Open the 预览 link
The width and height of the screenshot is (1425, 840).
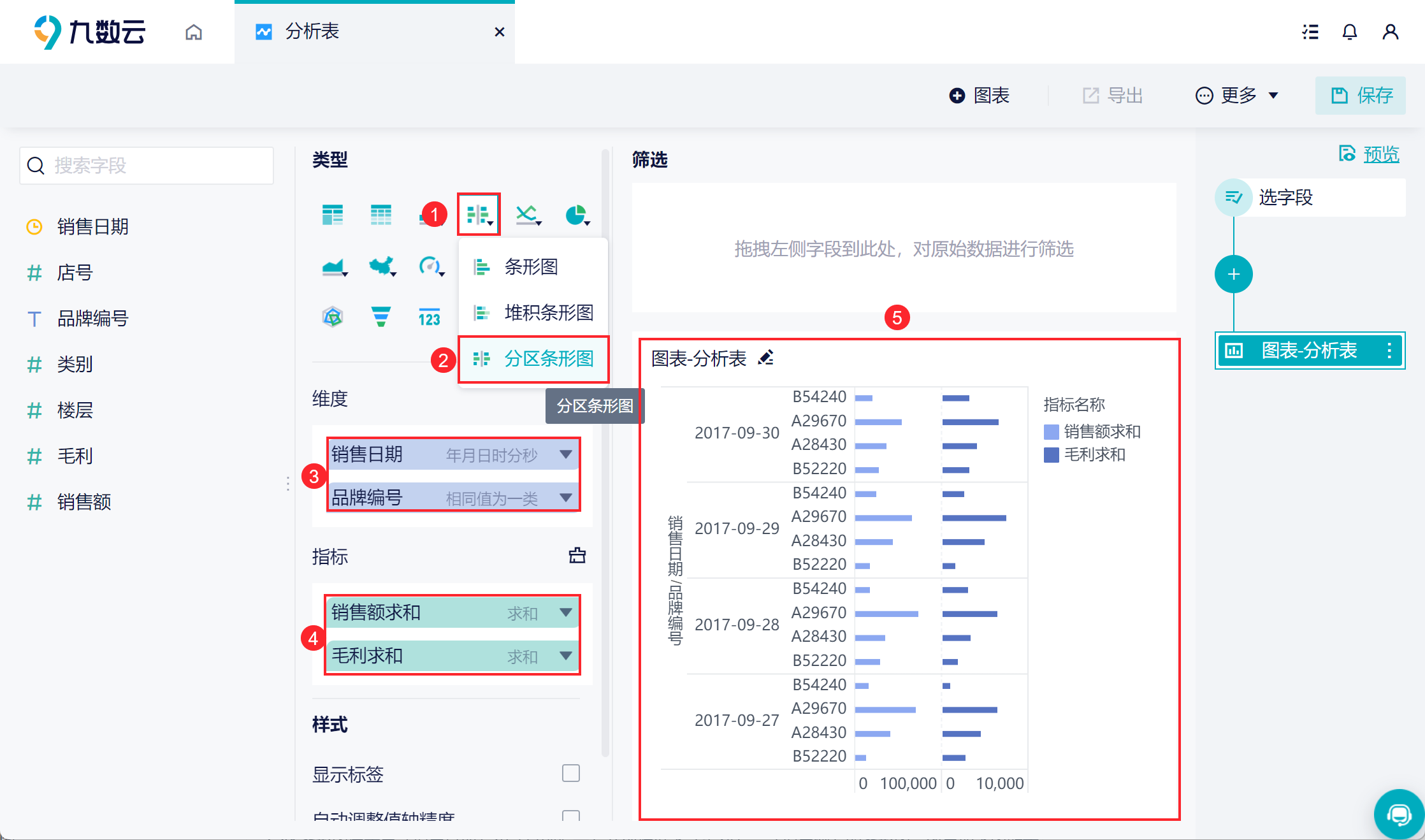[1380, 154]
